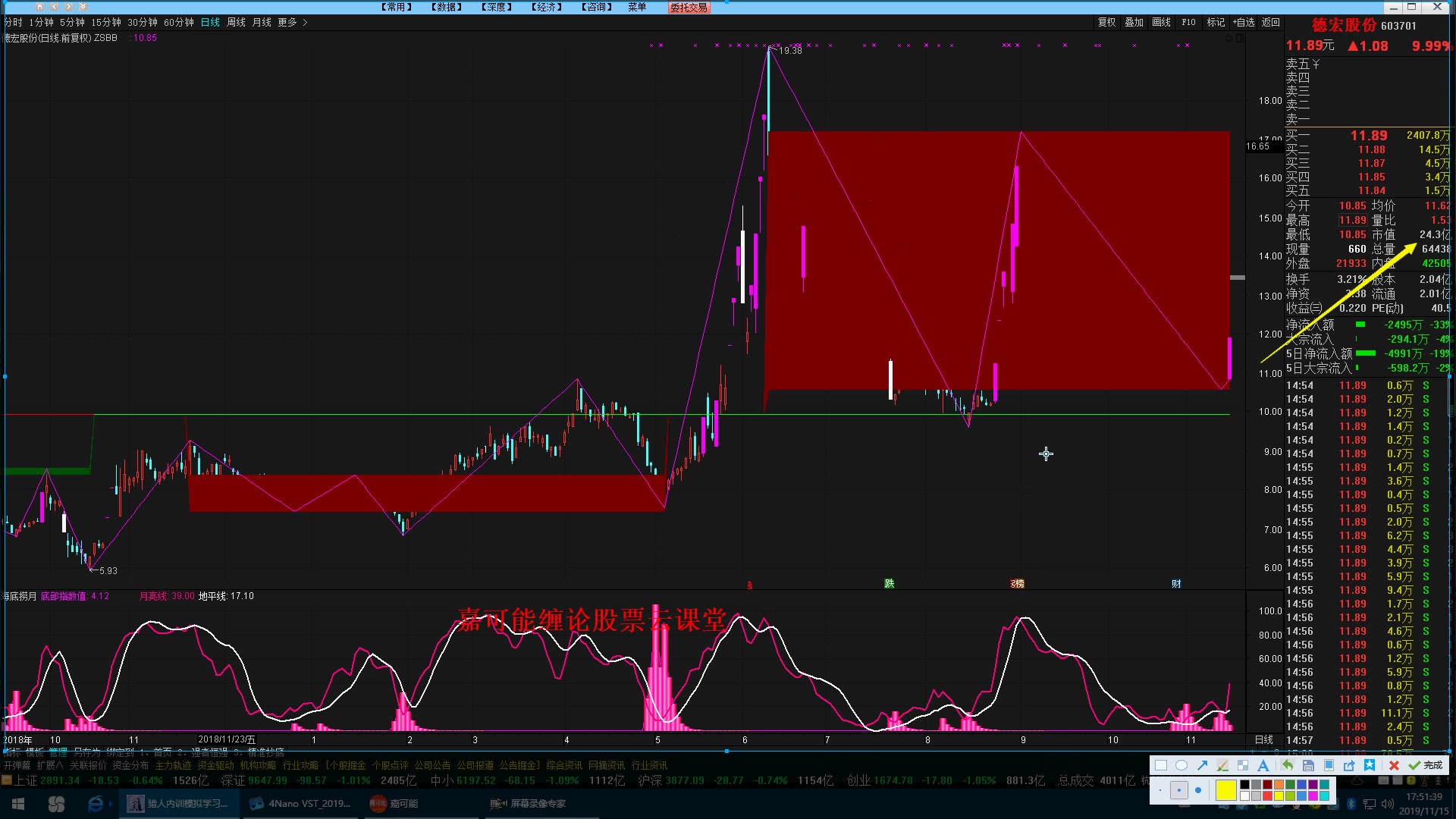Add stock via +自选
The width and height of the screenshot is (1456, 819).
[1244, 23]
